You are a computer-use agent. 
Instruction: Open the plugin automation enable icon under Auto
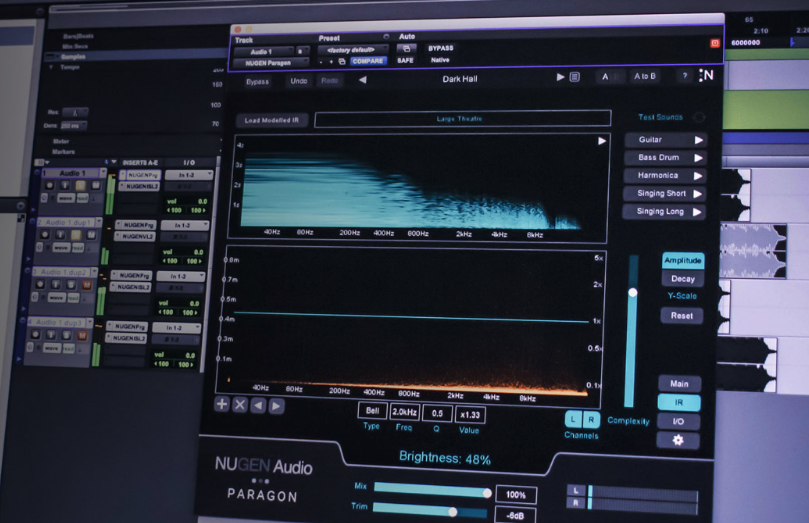[407, 48]
